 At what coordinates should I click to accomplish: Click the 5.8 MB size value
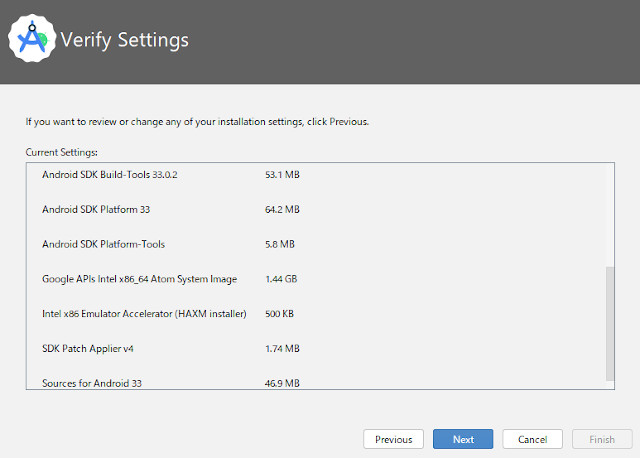tap(280, 244)
